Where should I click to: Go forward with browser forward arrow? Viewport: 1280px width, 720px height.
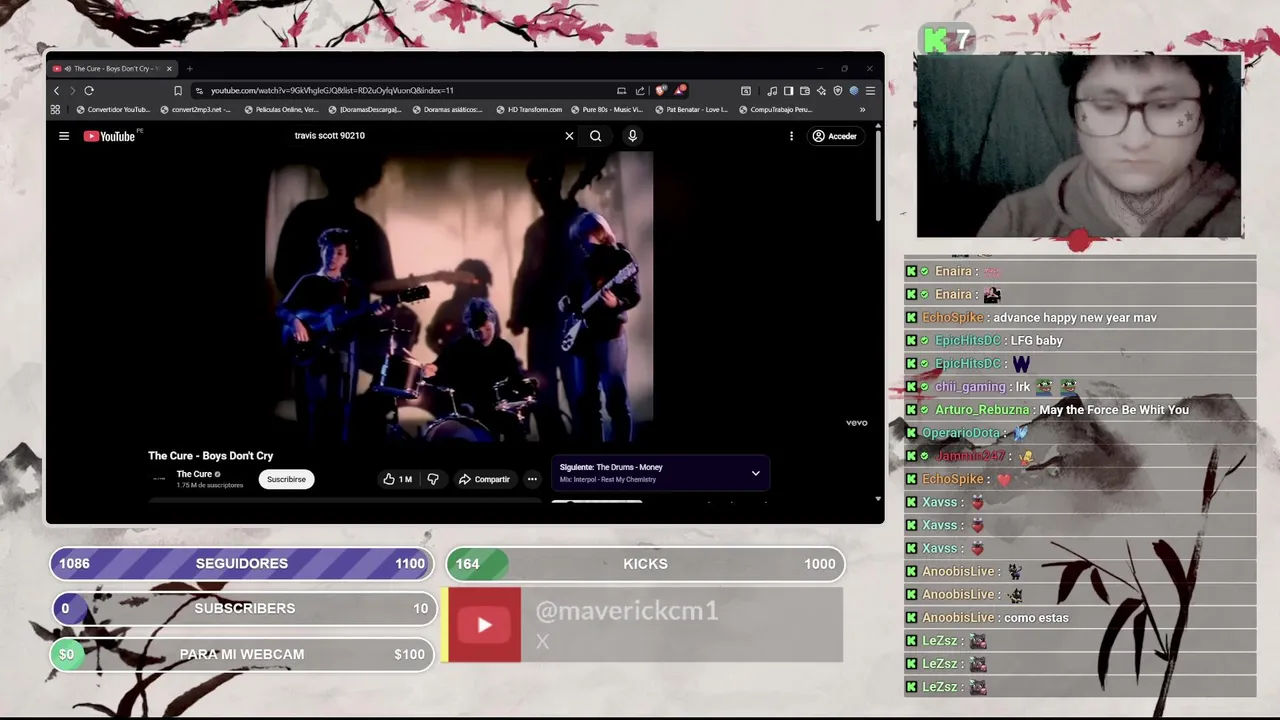pos(72,90)
